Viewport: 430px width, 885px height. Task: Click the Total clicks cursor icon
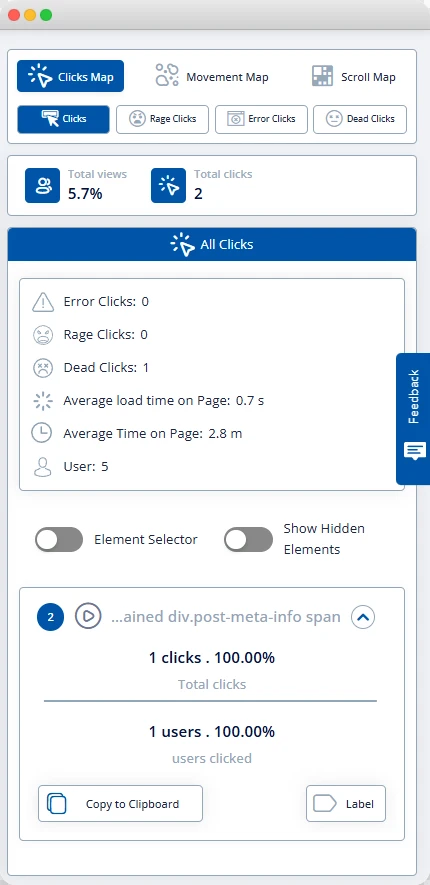[x=168, y=185]
